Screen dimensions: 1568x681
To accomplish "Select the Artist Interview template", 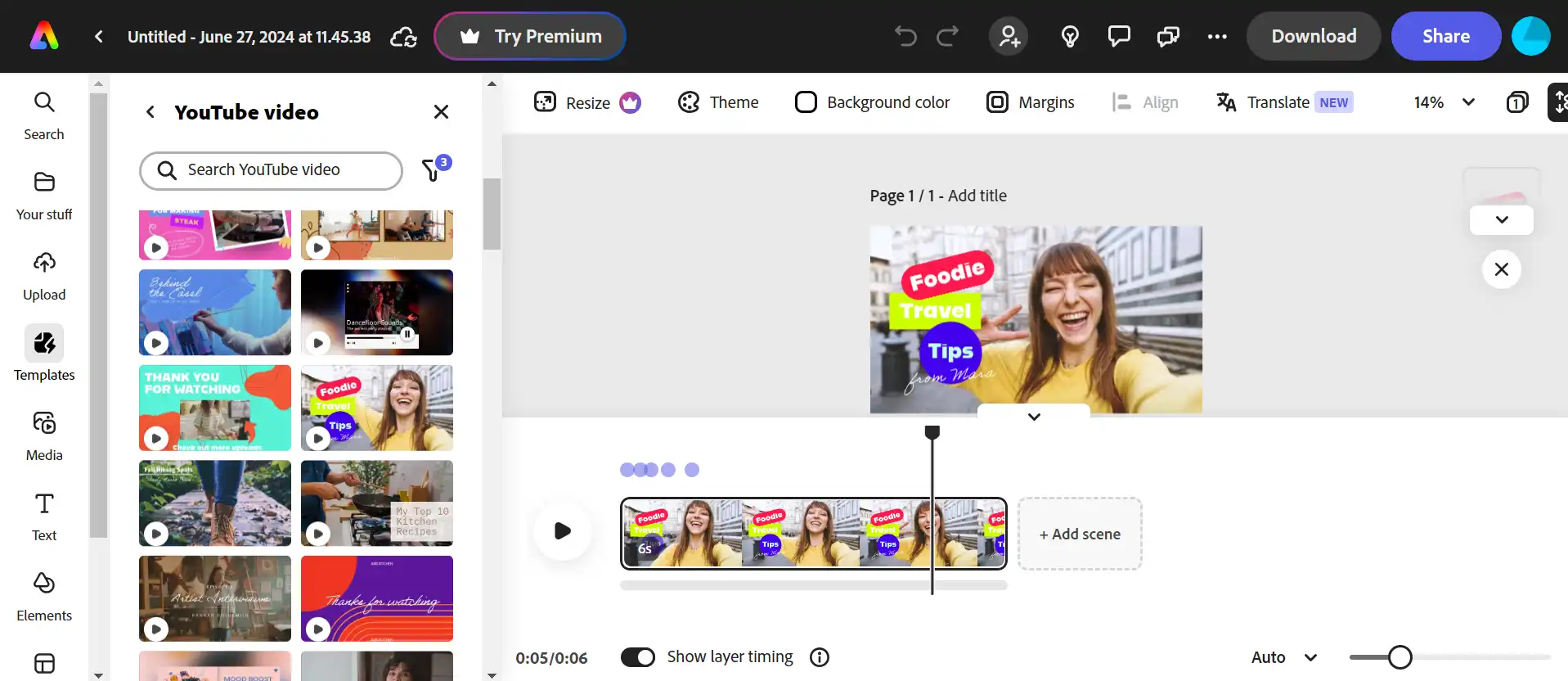I will coord(215,598).
